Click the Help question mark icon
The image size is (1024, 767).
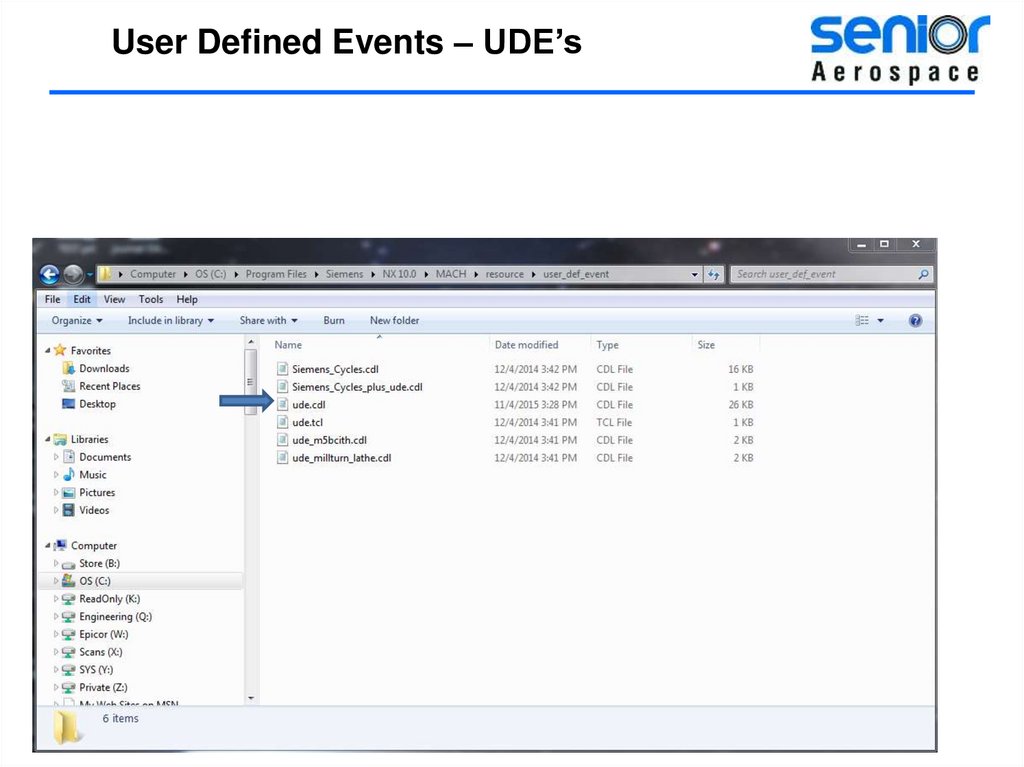(x=915, y=321)
